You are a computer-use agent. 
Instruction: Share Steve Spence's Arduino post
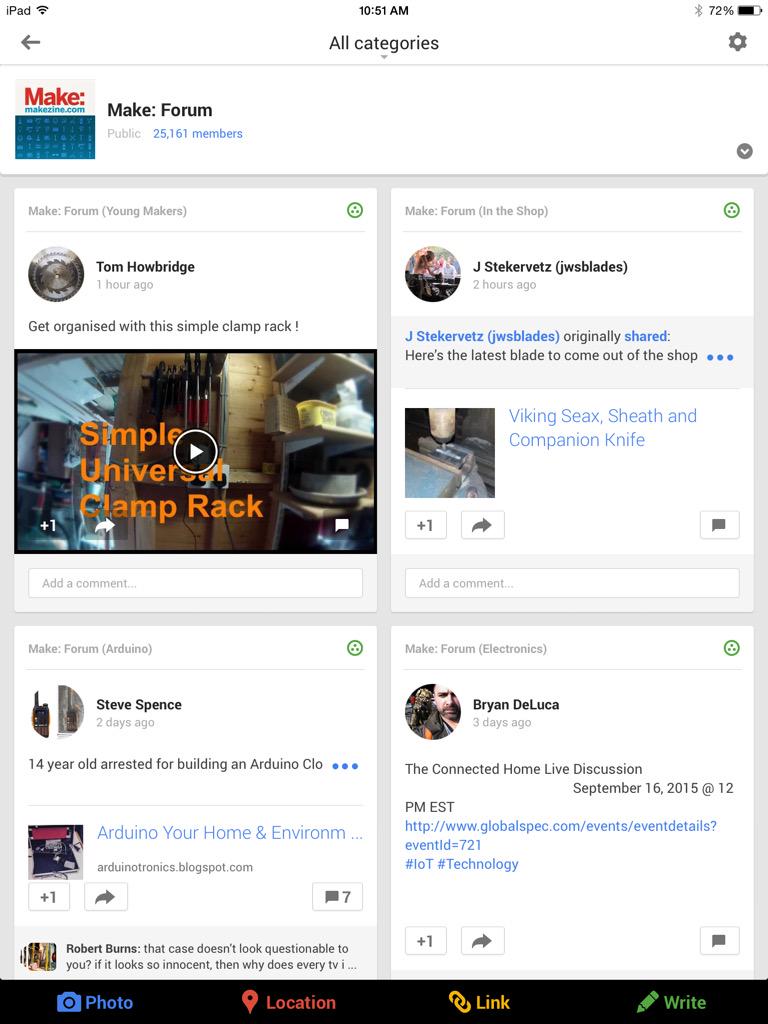coord(106,897)
